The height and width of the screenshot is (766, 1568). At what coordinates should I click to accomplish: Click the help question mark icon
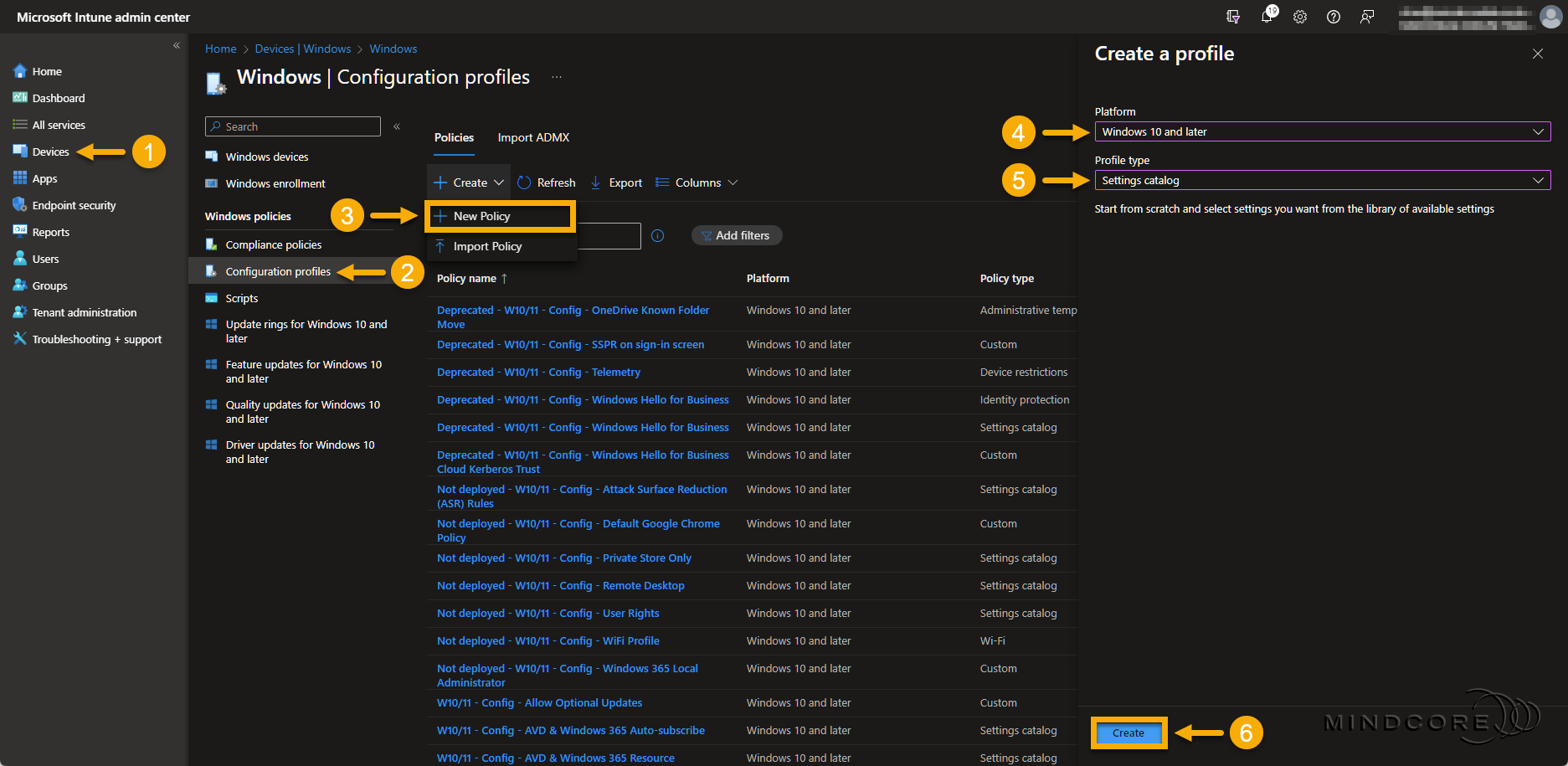[x=1334, y=17]
